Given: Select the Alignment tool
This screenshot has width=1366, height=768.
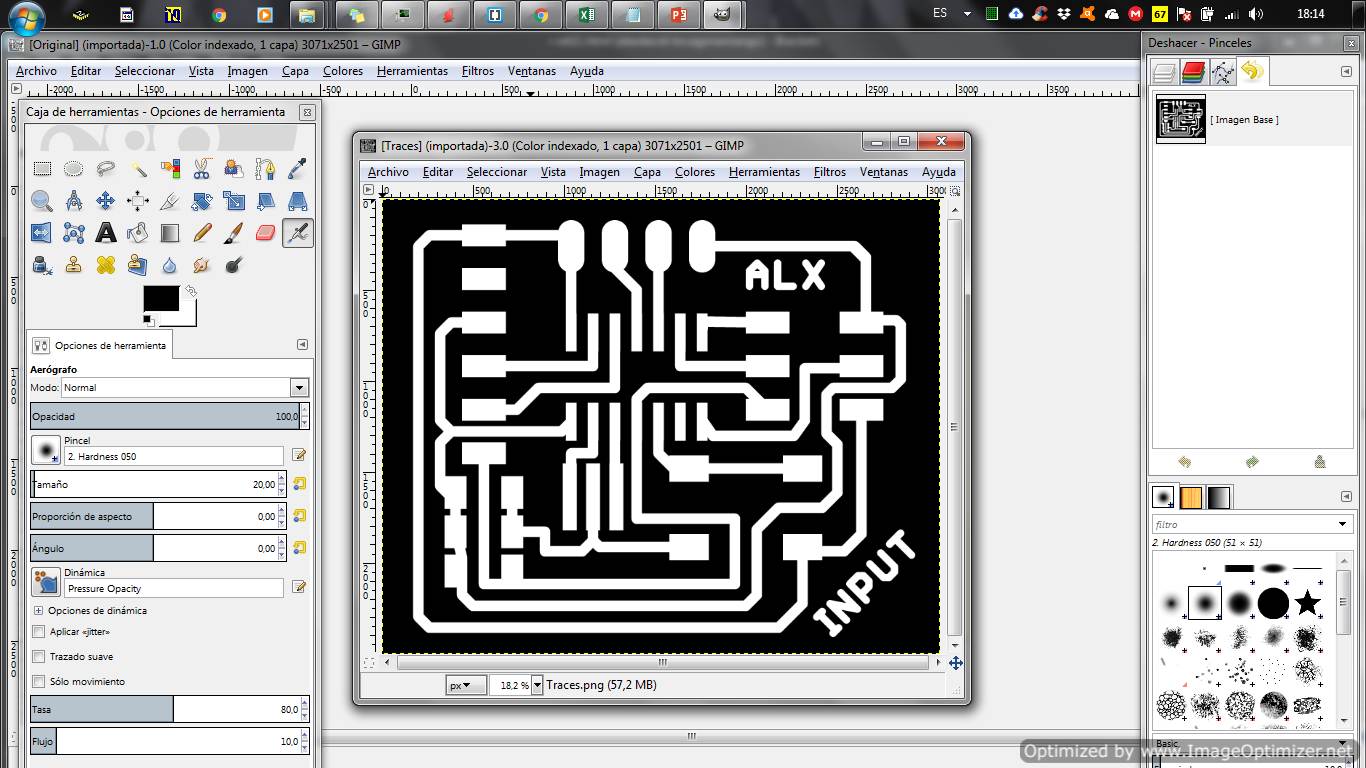Looking at the screenshot, I should point(138,201).
